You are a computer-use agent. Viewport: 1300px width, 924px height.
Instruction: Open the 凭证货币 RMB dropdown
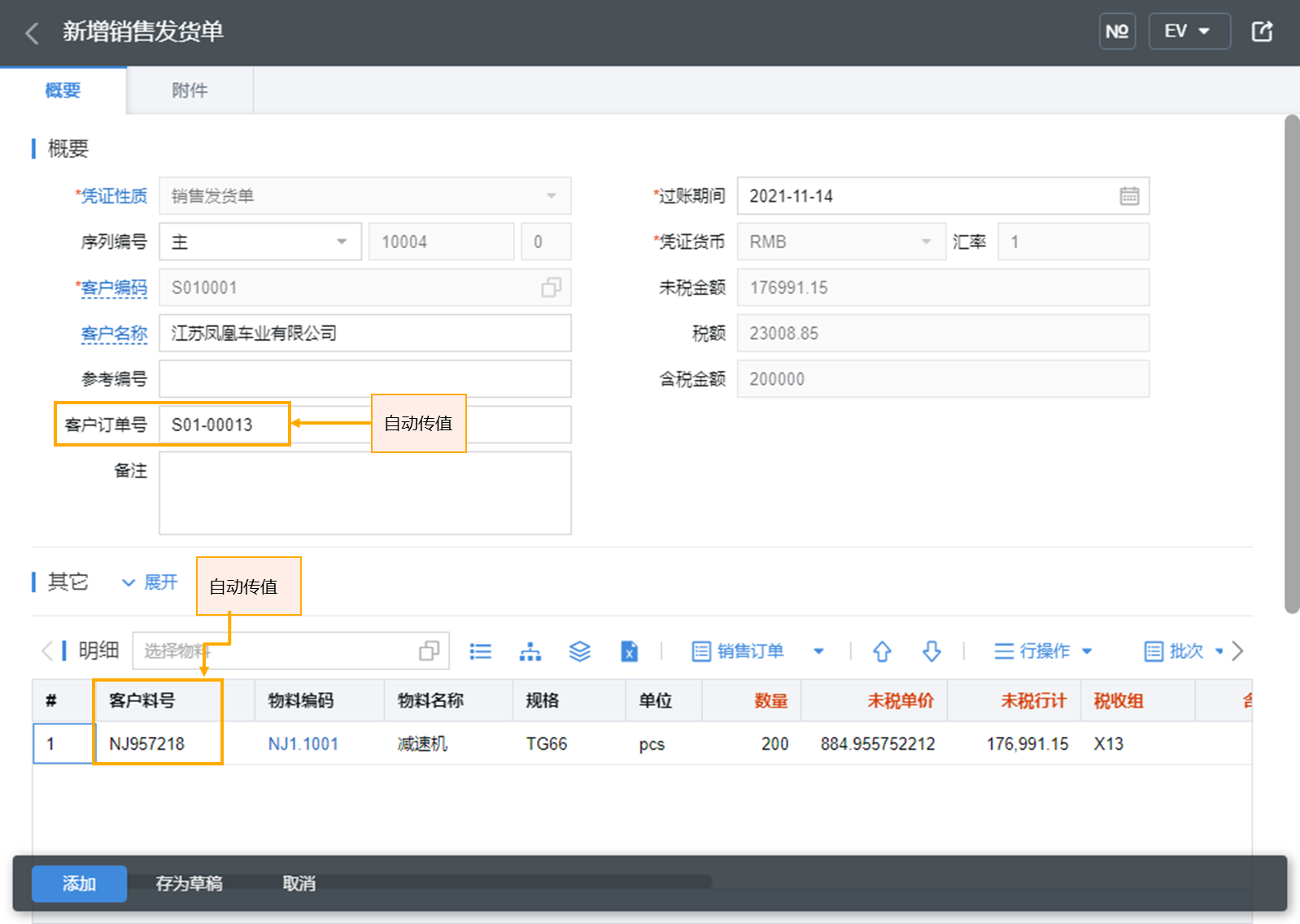pyautogui.click(x=841, y=242)
